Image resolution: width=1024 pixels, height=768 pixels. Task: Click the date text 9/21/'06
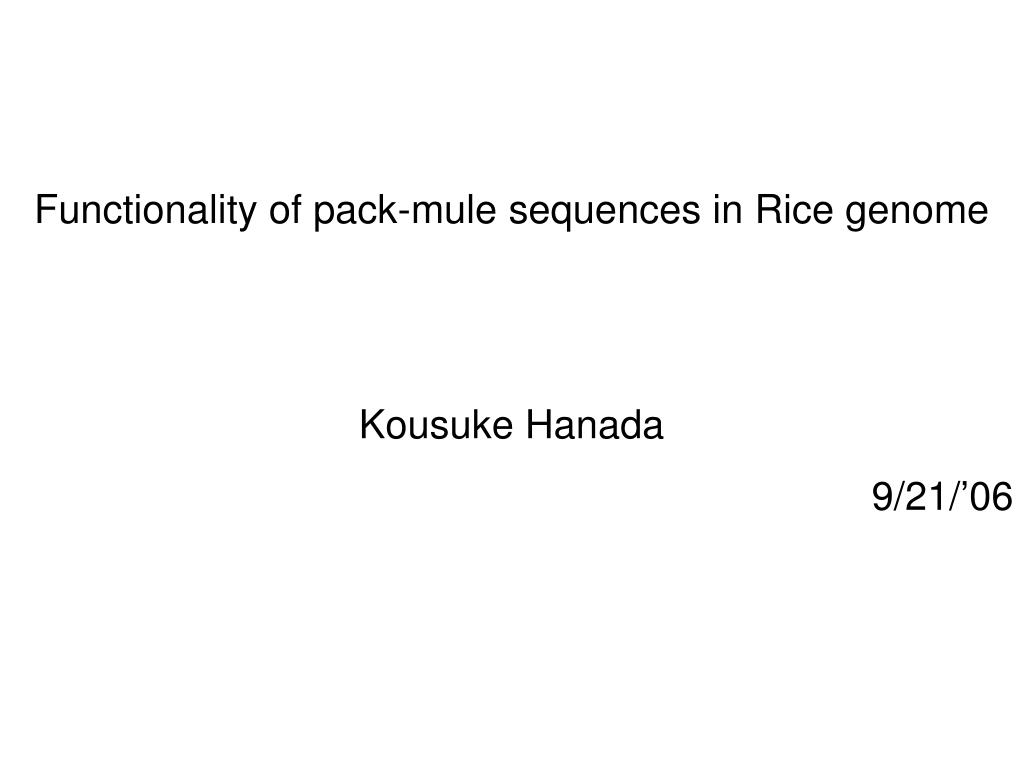click(942, 497)
